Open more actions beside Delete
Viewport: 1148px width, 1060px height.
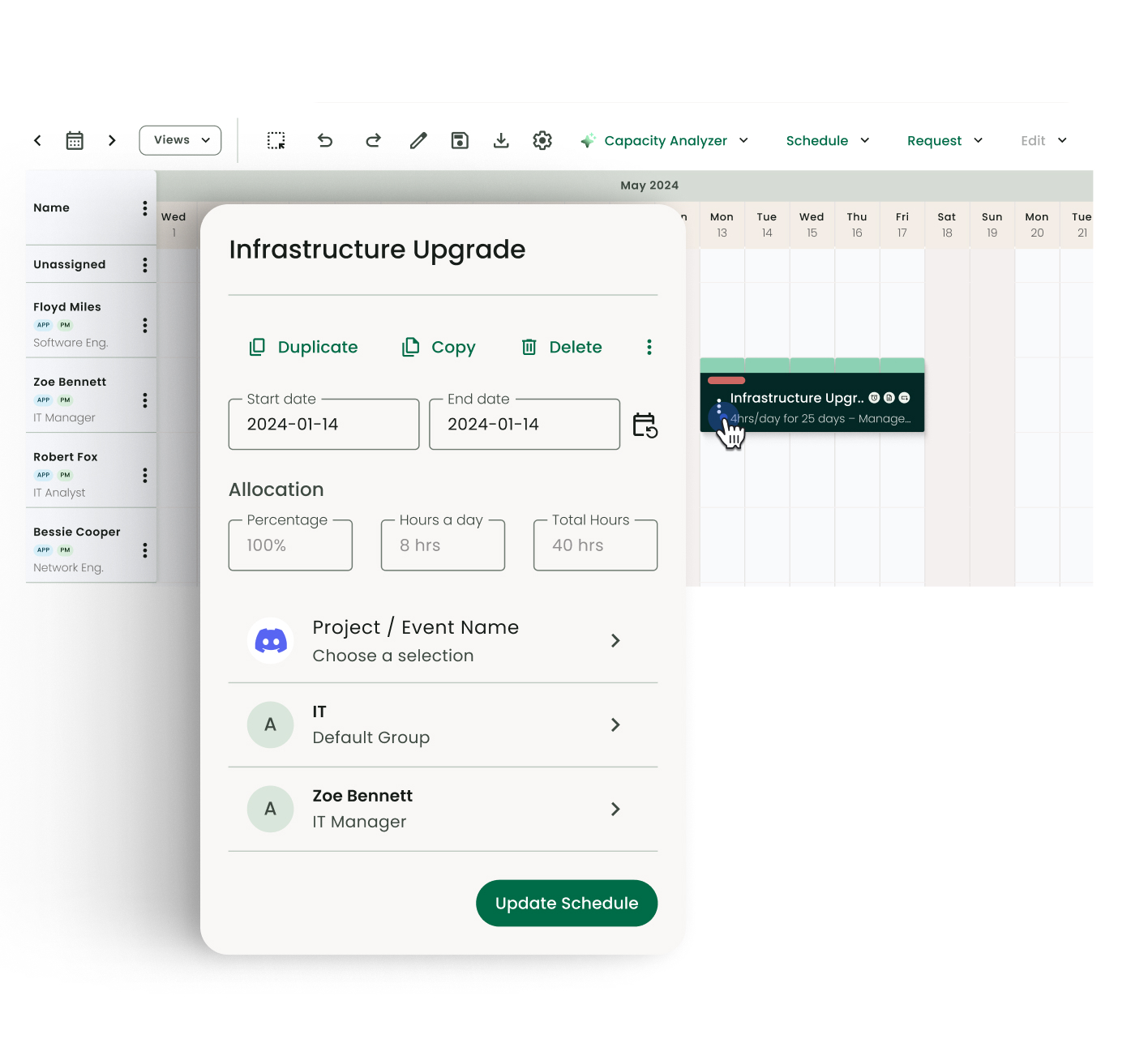pyautogui.click(x=649, y=347)
